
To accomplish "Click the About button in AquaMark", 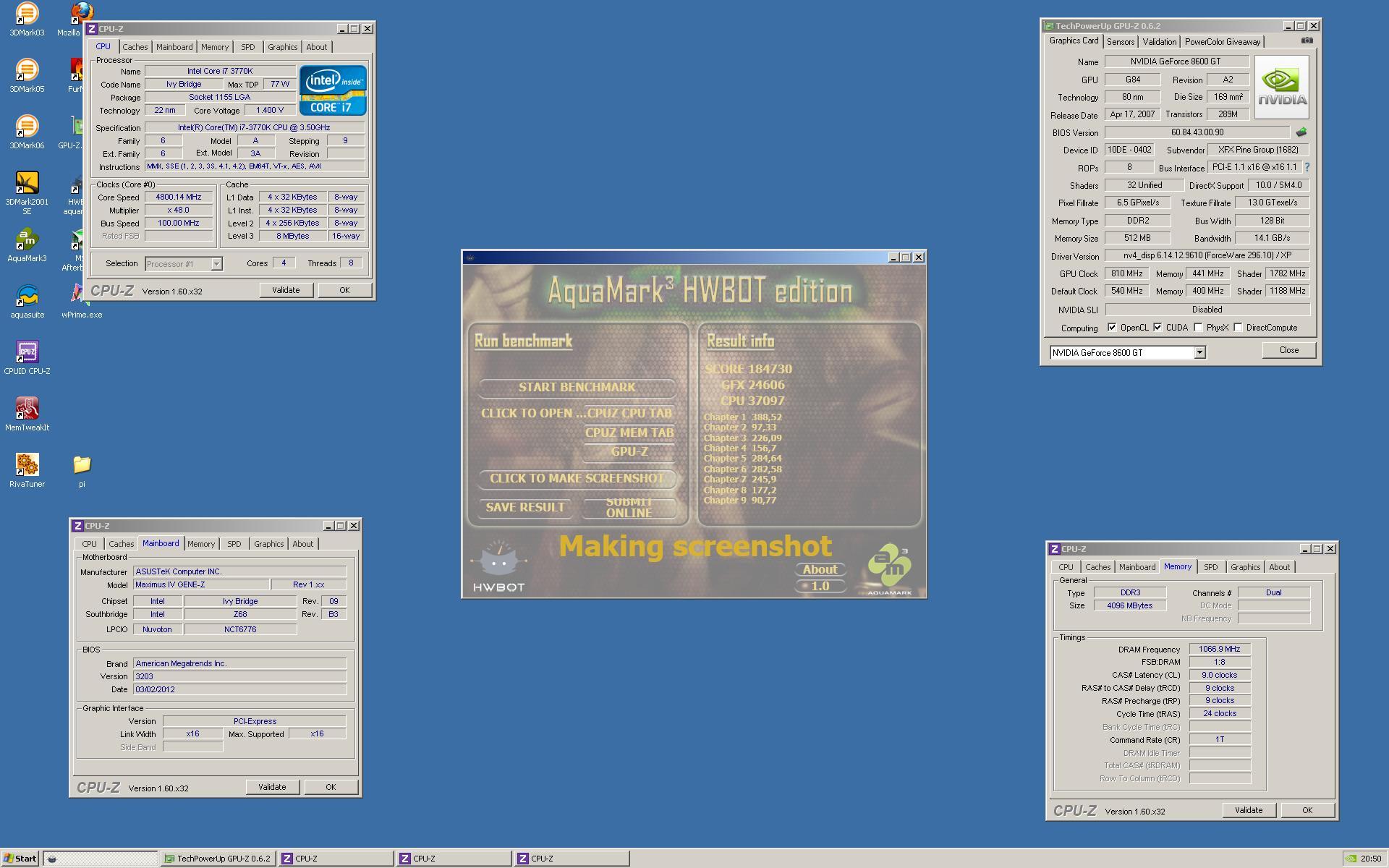I will pos(820,569).
